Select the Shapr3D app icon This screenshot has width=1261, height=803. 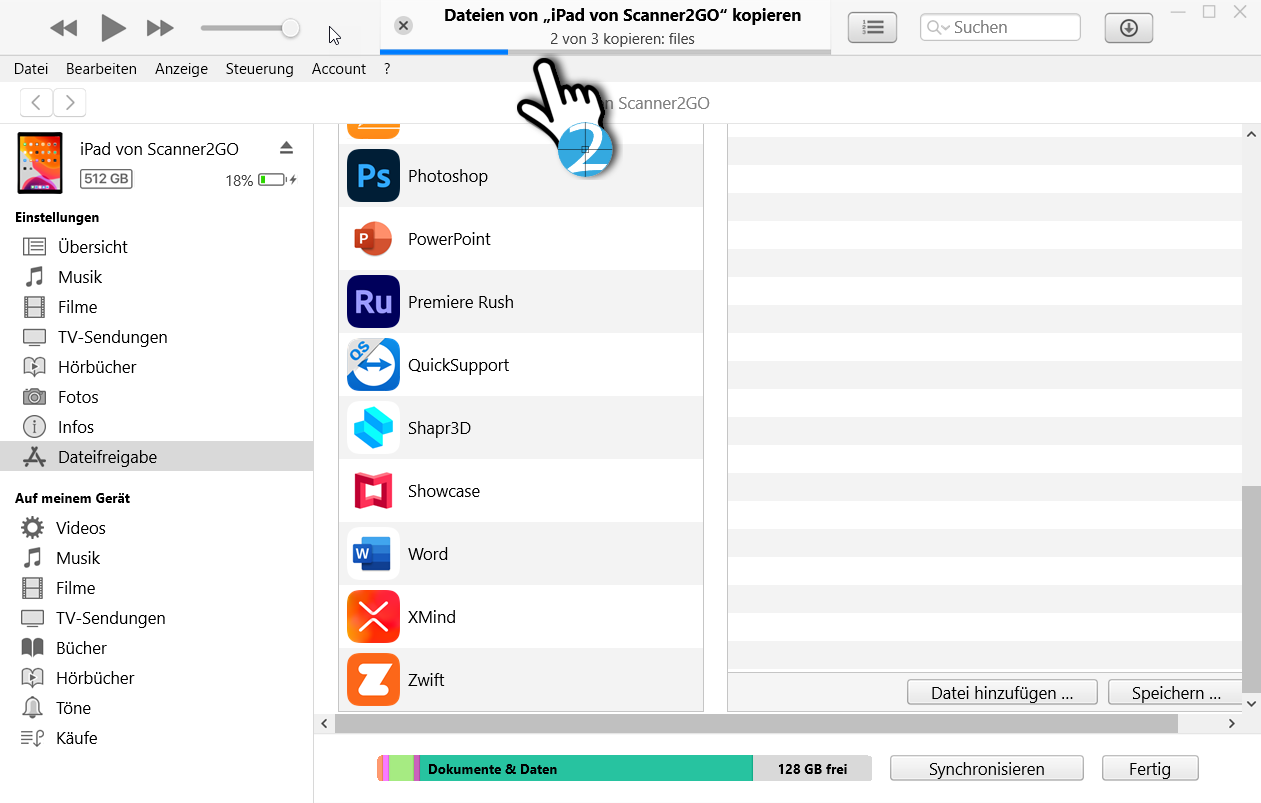point(373,428)
